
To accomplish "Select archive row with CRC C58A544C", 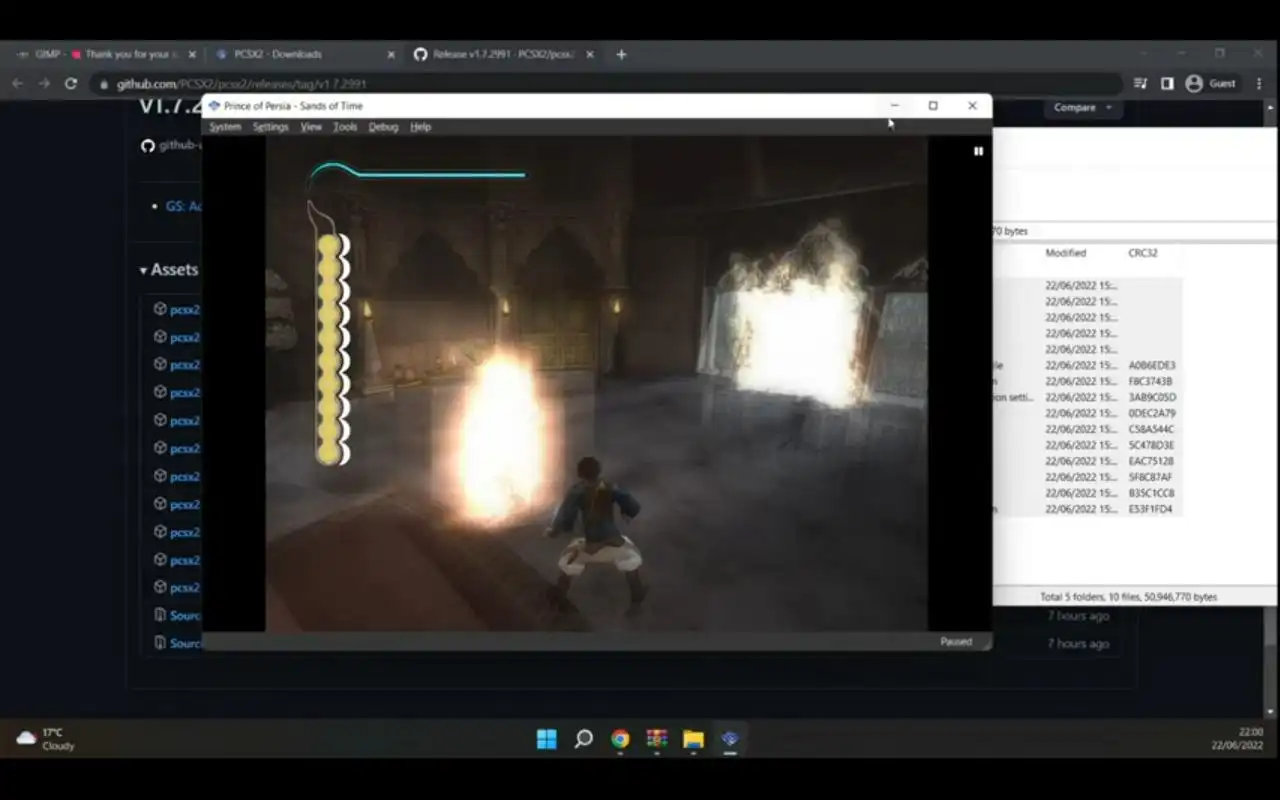I will tap(1088, 430).
